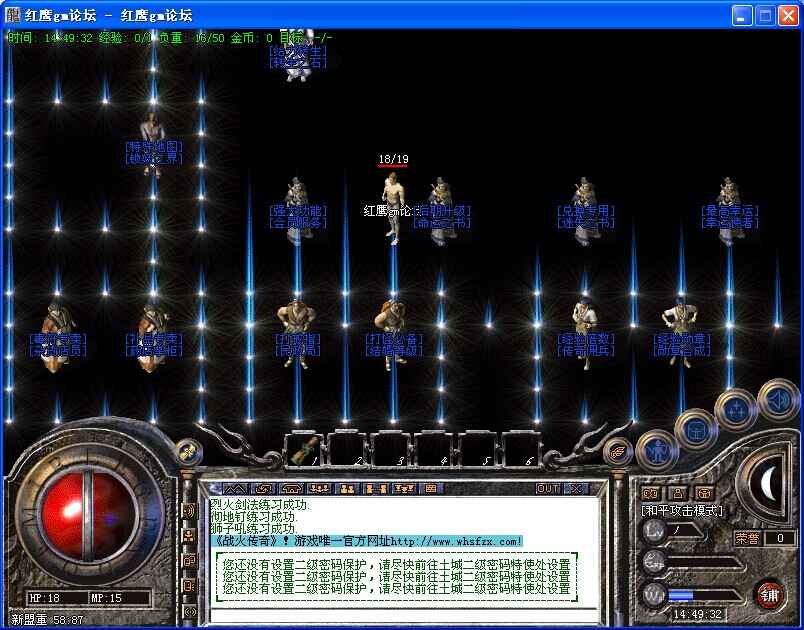Click the red HP/MP orb
The width and height of the screenshot is (804, 630).
point(89,515)
